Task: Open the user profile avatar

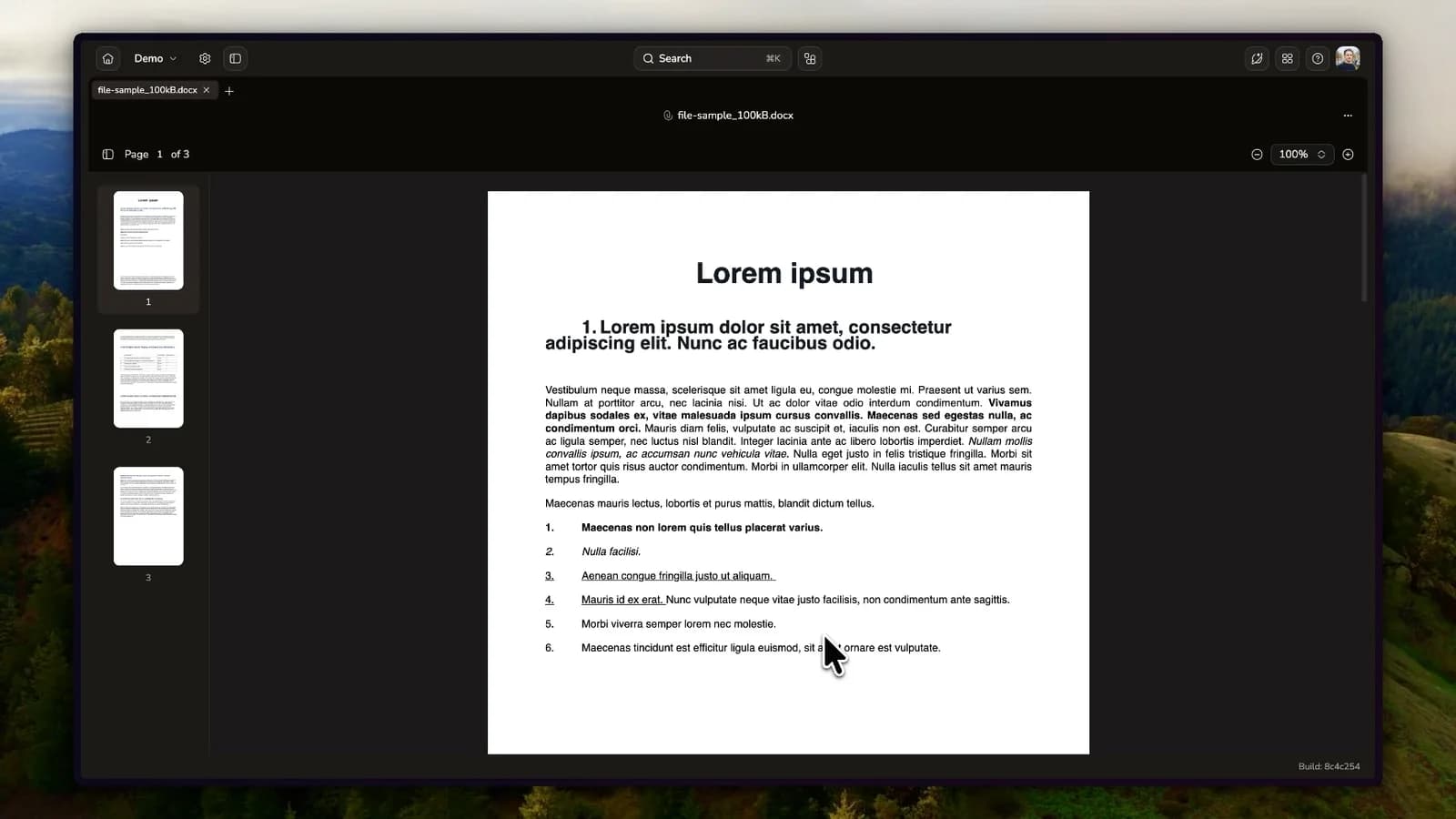Action: 1348,58
